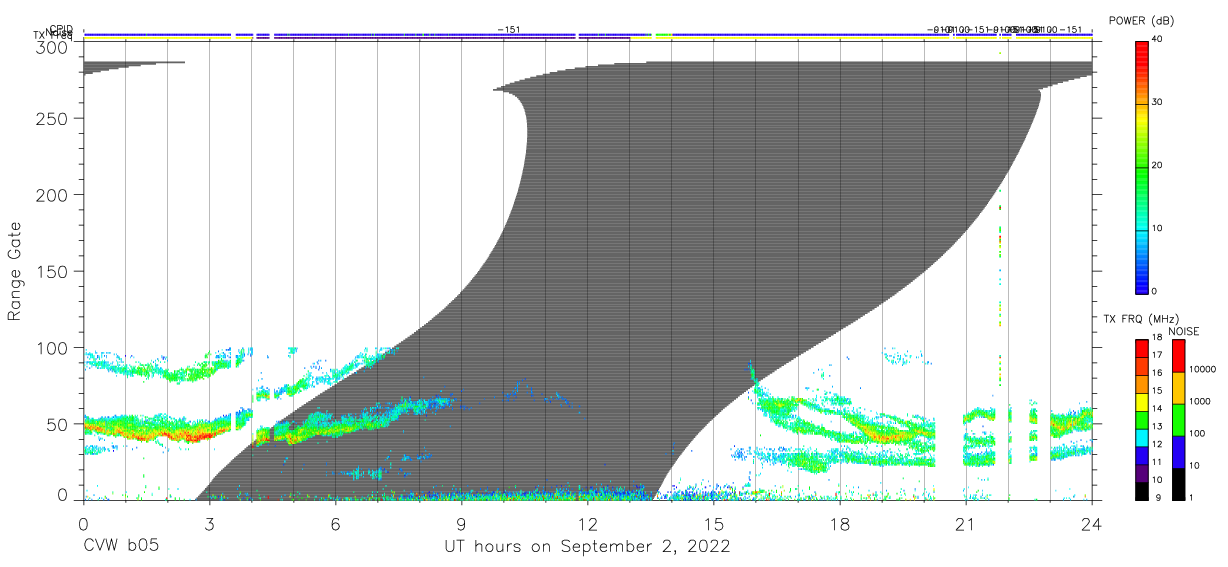Click the 12 label on TX frequency scale
The width and height of the screenshot is (1228, 567).
click(1156, 444)
